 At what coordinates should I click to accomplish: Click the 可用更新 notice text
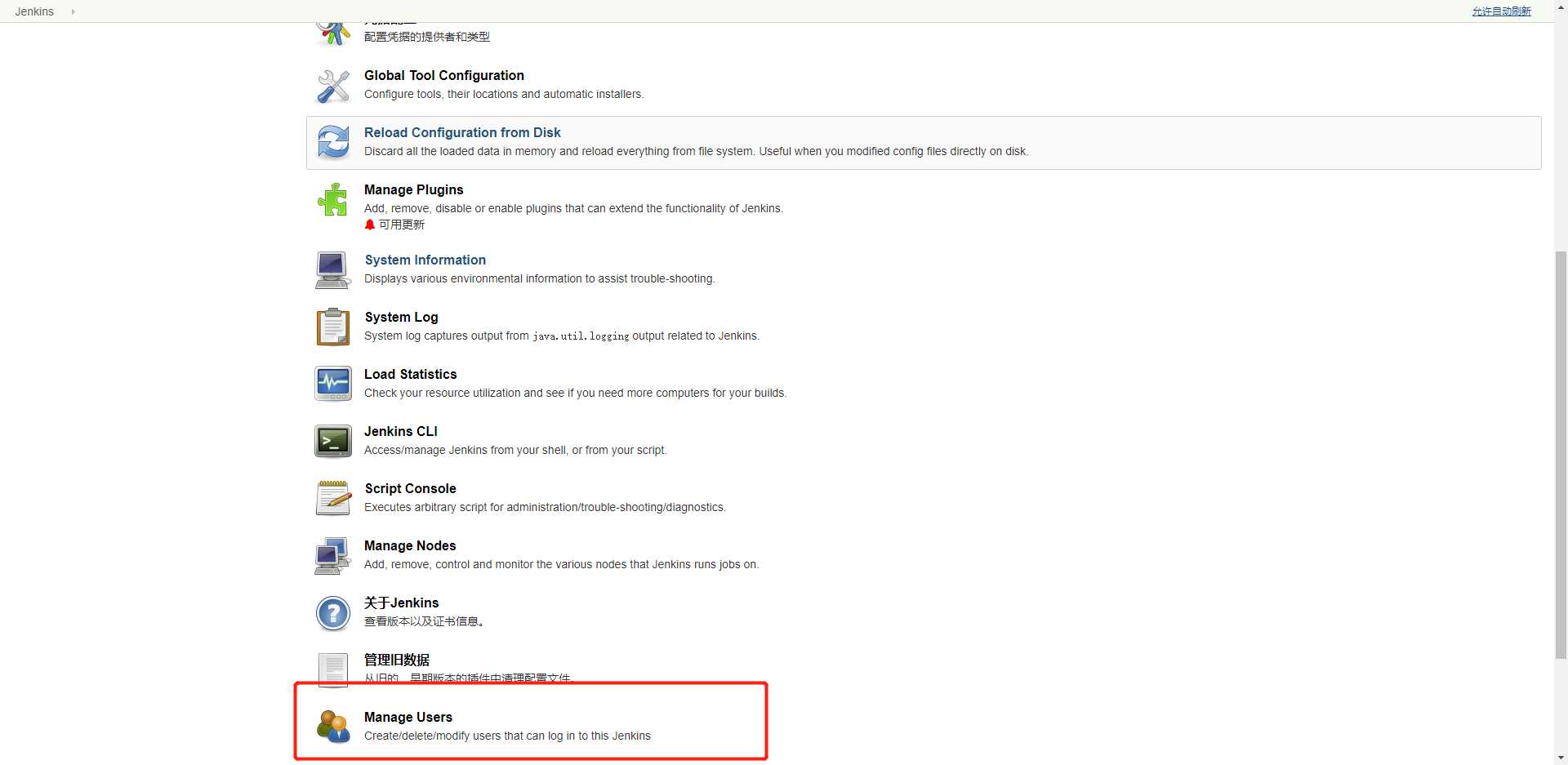click(402, 225)
